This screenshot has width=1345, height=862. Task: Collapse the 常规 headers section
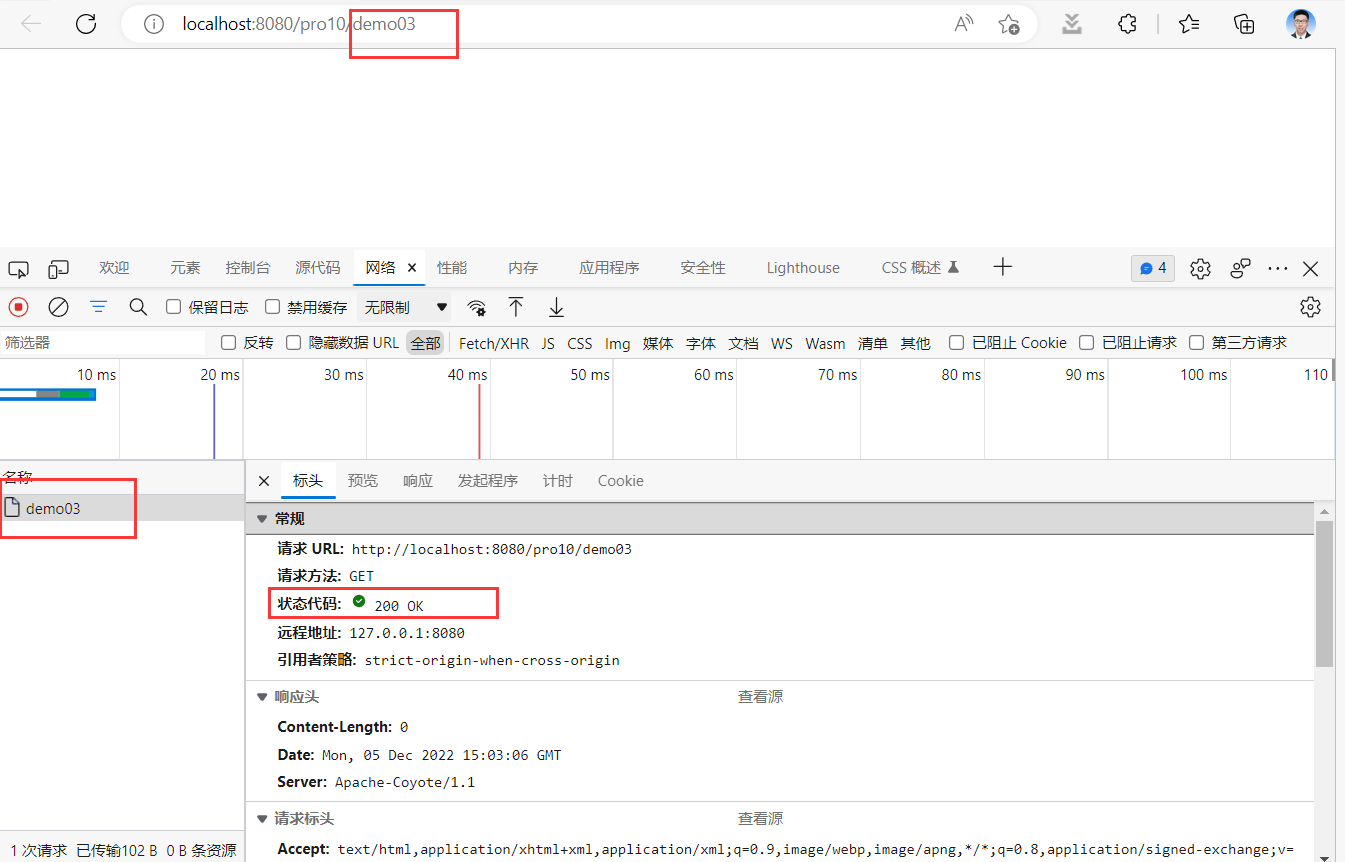click(x=261, y=518)
